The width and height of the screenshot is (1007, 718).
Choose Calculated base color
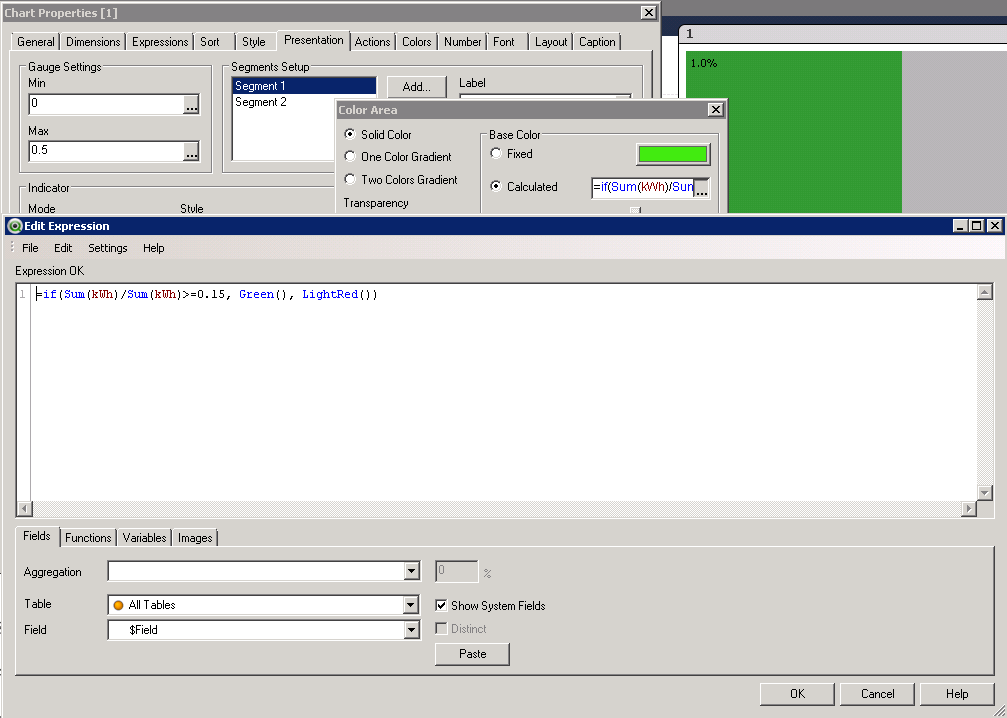coord(496,186)
